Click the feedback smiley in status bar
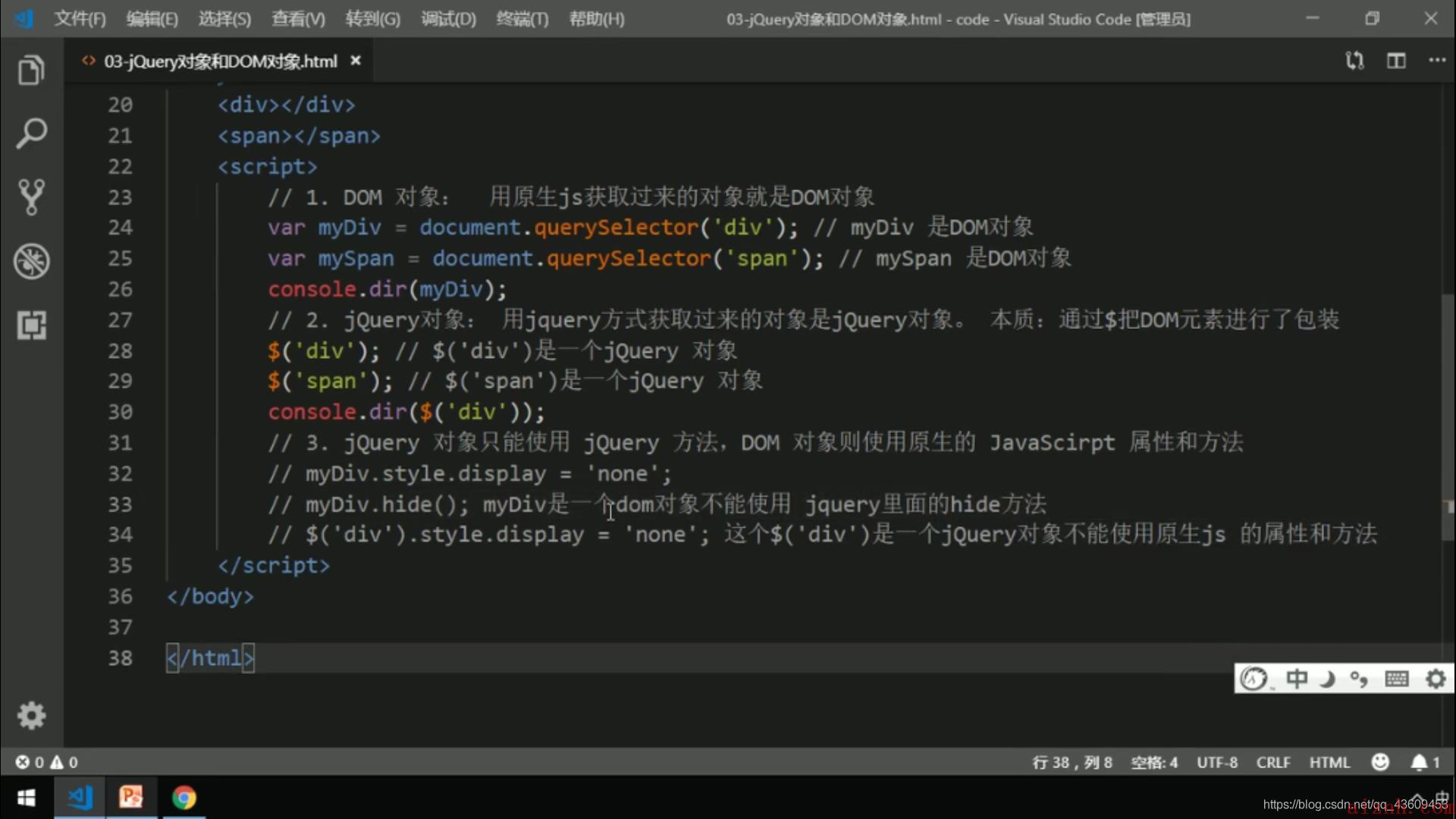1456x819 pixels. click(x=1380, y=762)
